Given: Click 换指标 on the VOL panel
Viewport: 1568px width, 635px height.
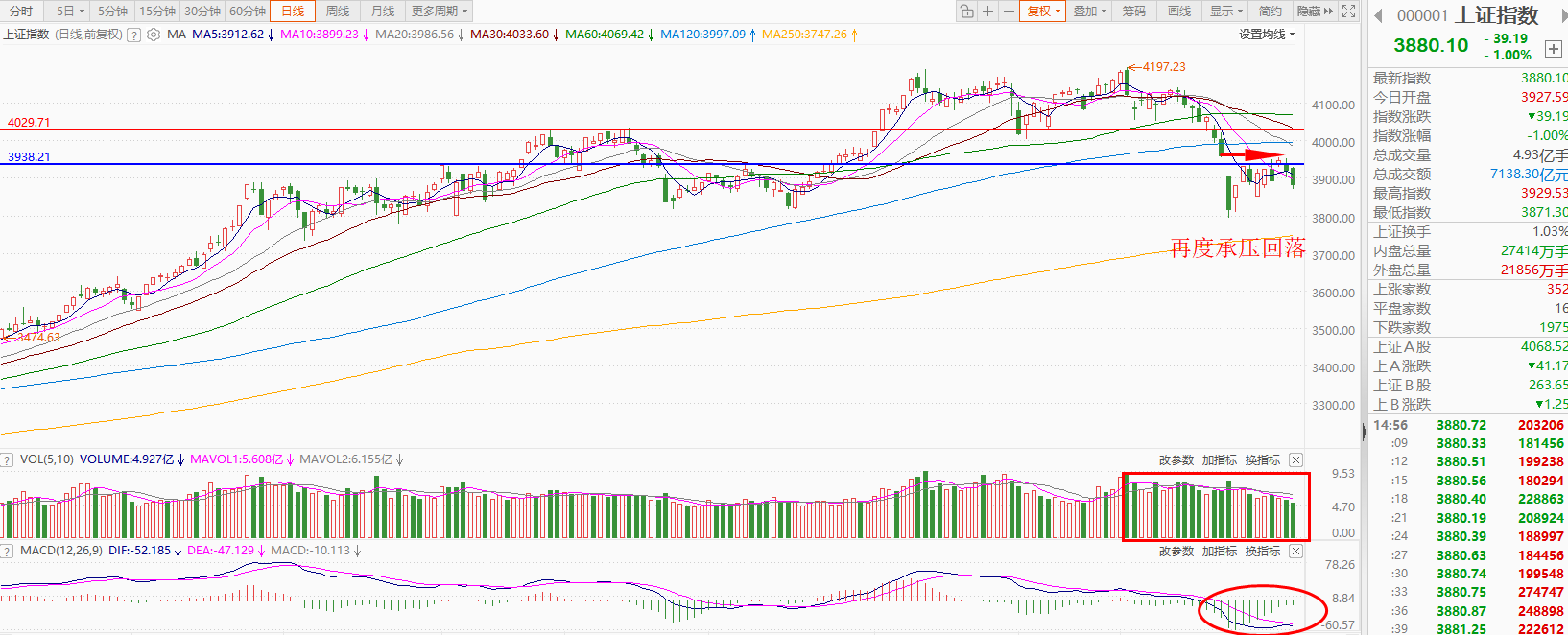Looking at the screenshot, I should coord(1262,460).
